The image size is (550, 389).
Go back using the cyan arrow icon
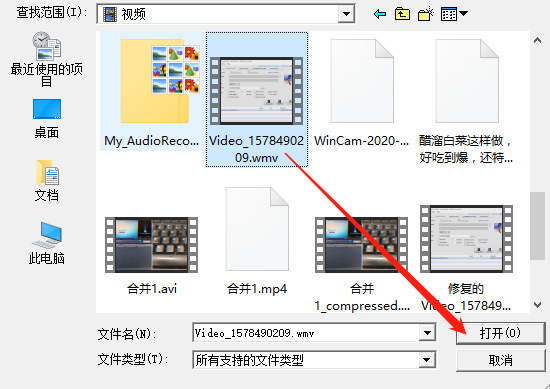click(380, 14)
